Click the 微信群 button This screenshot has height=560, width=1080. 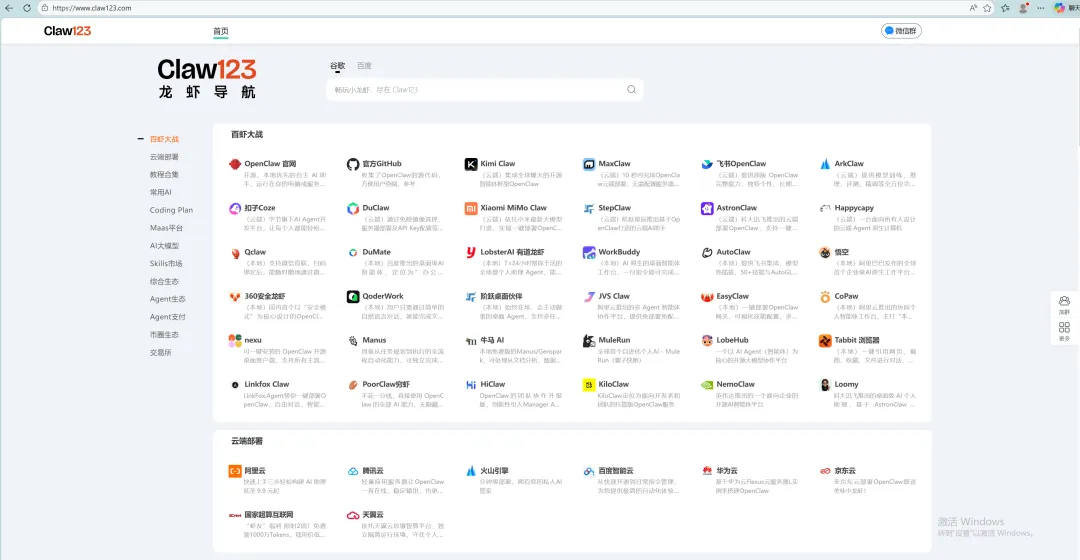click(901, 31)
